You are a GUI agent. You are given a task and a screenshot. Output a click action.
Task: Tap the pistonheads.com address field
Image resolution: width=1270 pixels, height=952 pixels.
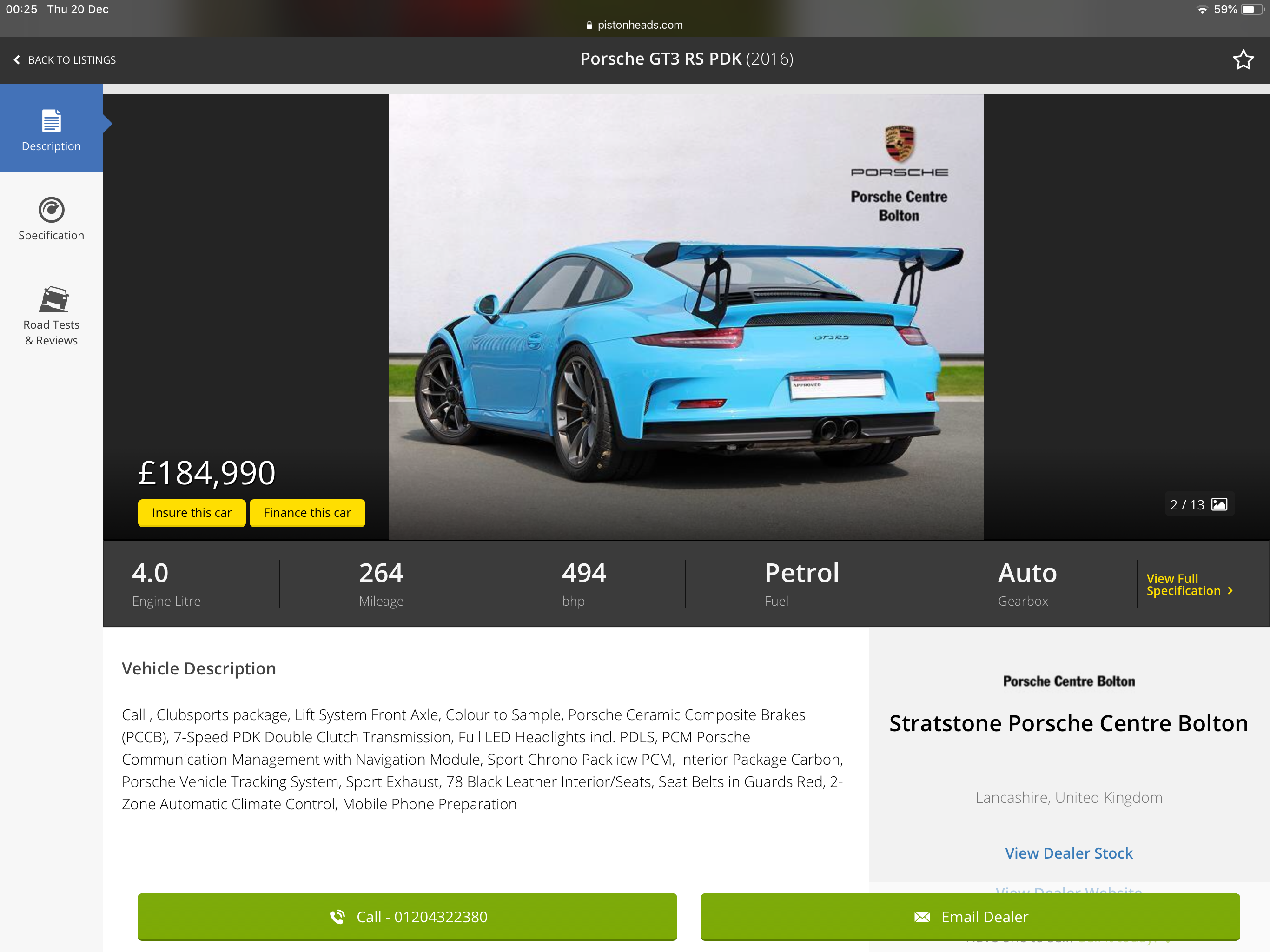point(640,25)
